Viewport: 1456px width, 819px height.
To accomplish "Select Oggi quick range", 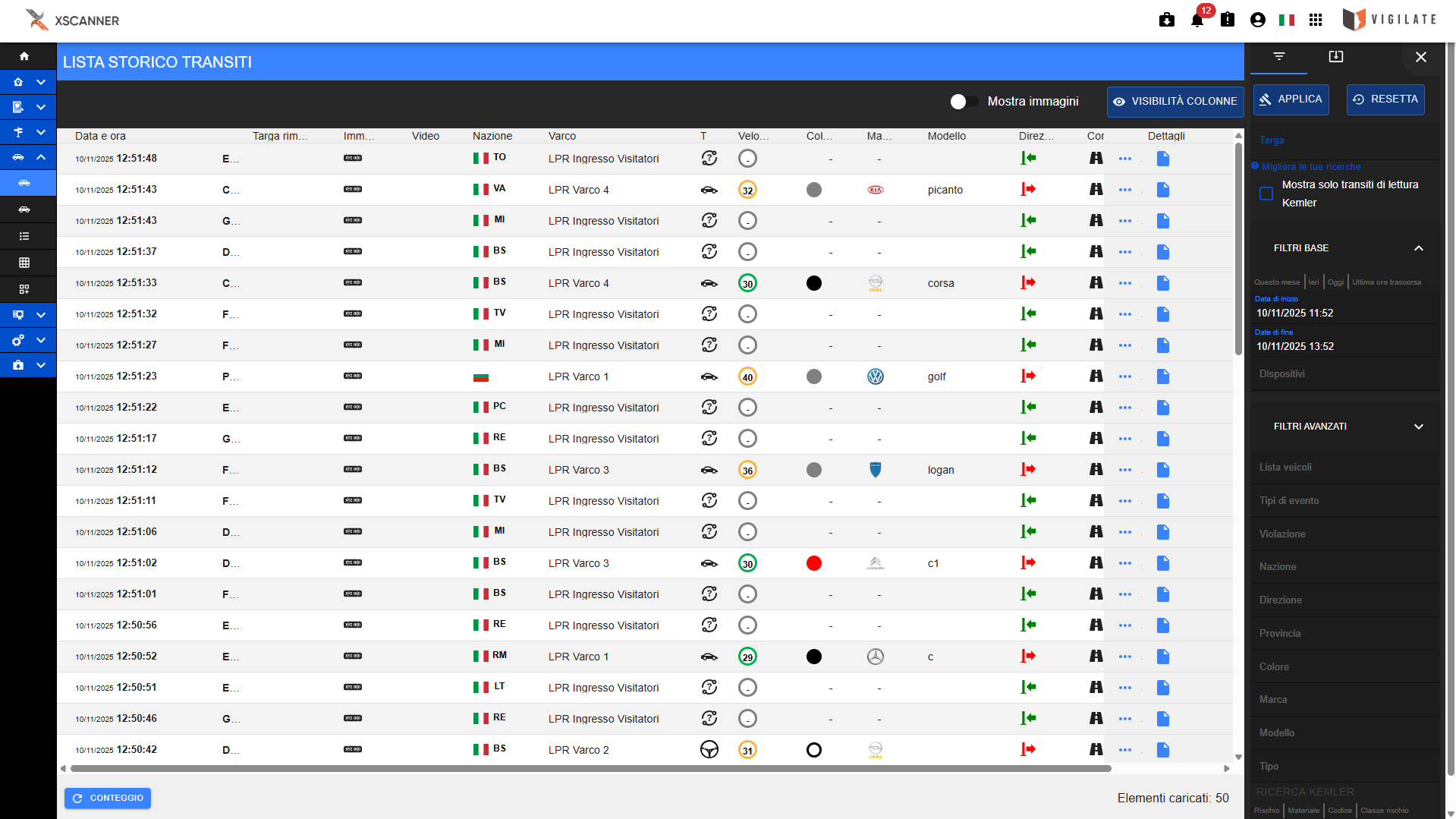I will (1335, 282).
